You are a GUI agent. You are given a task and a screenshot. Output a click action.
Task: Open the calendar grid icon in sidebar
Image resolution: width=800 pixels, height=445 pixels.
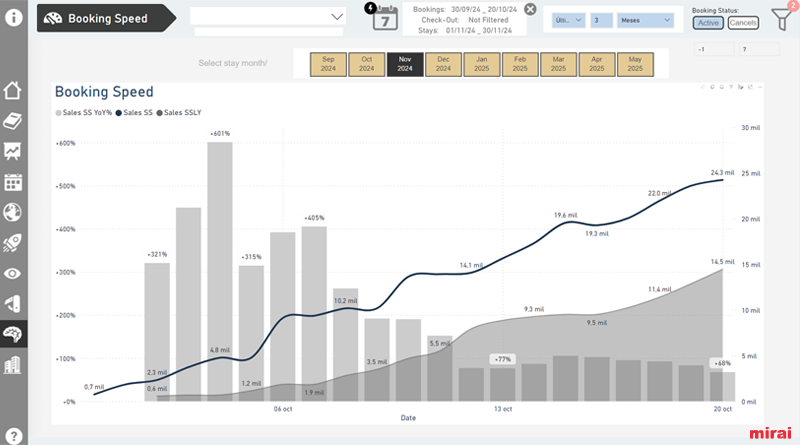[x=13, y=182]
